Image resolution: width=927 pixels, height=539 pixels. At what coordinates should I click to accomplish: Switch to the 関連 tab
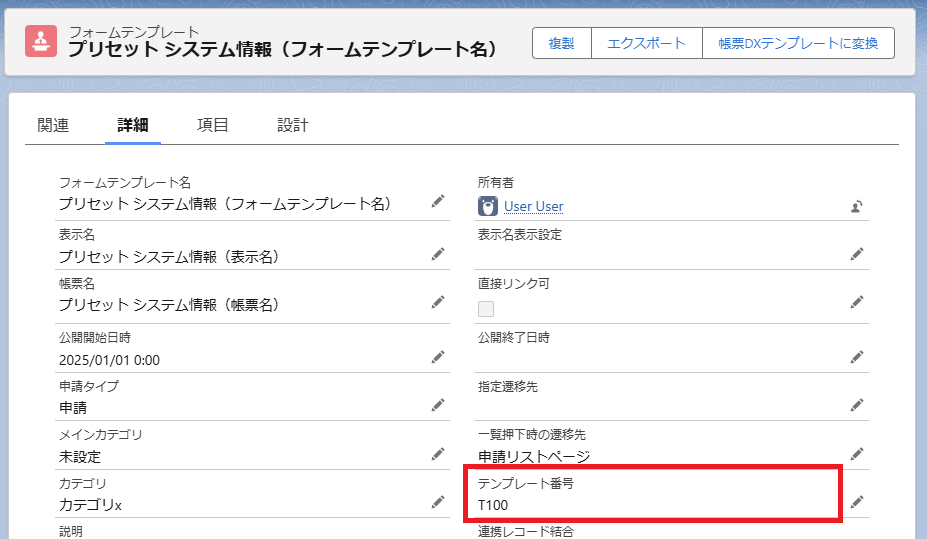click(x=53, y=125)
